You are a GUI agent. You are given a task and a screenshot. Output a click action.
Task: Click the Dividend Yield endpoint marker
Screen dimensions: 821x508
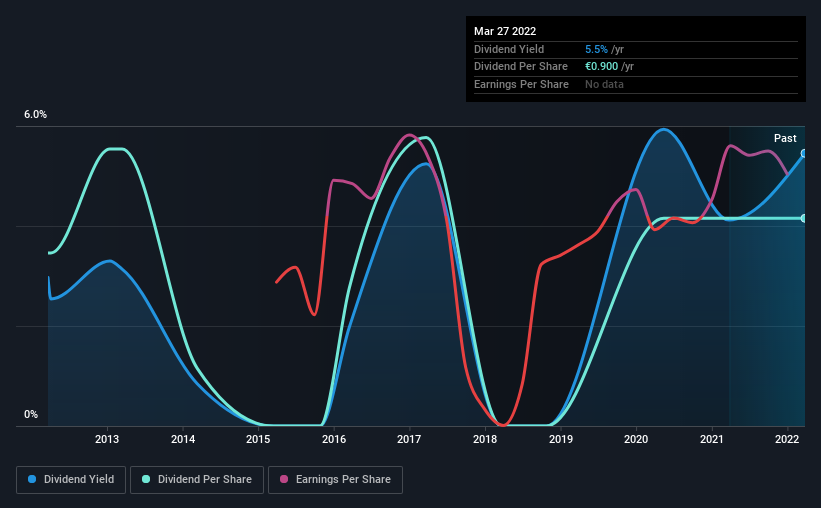click(804, 153)
